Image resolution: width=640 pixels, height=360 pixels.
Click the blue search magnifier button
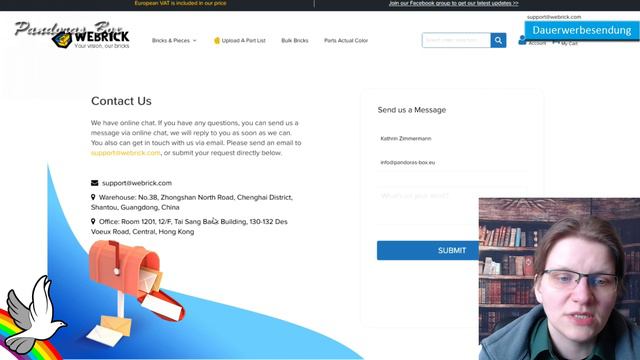(x=498, y=40)
